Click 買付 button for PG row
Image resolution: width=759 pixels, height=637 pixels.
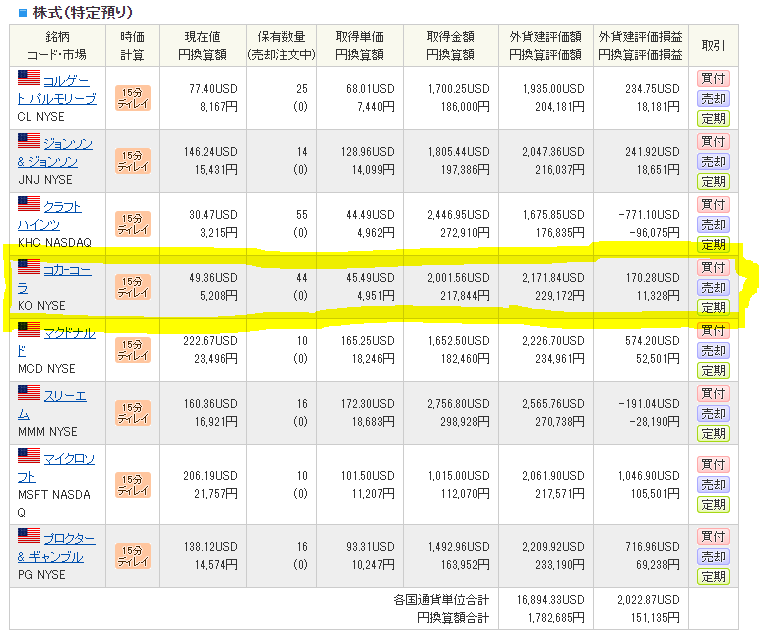713,536
